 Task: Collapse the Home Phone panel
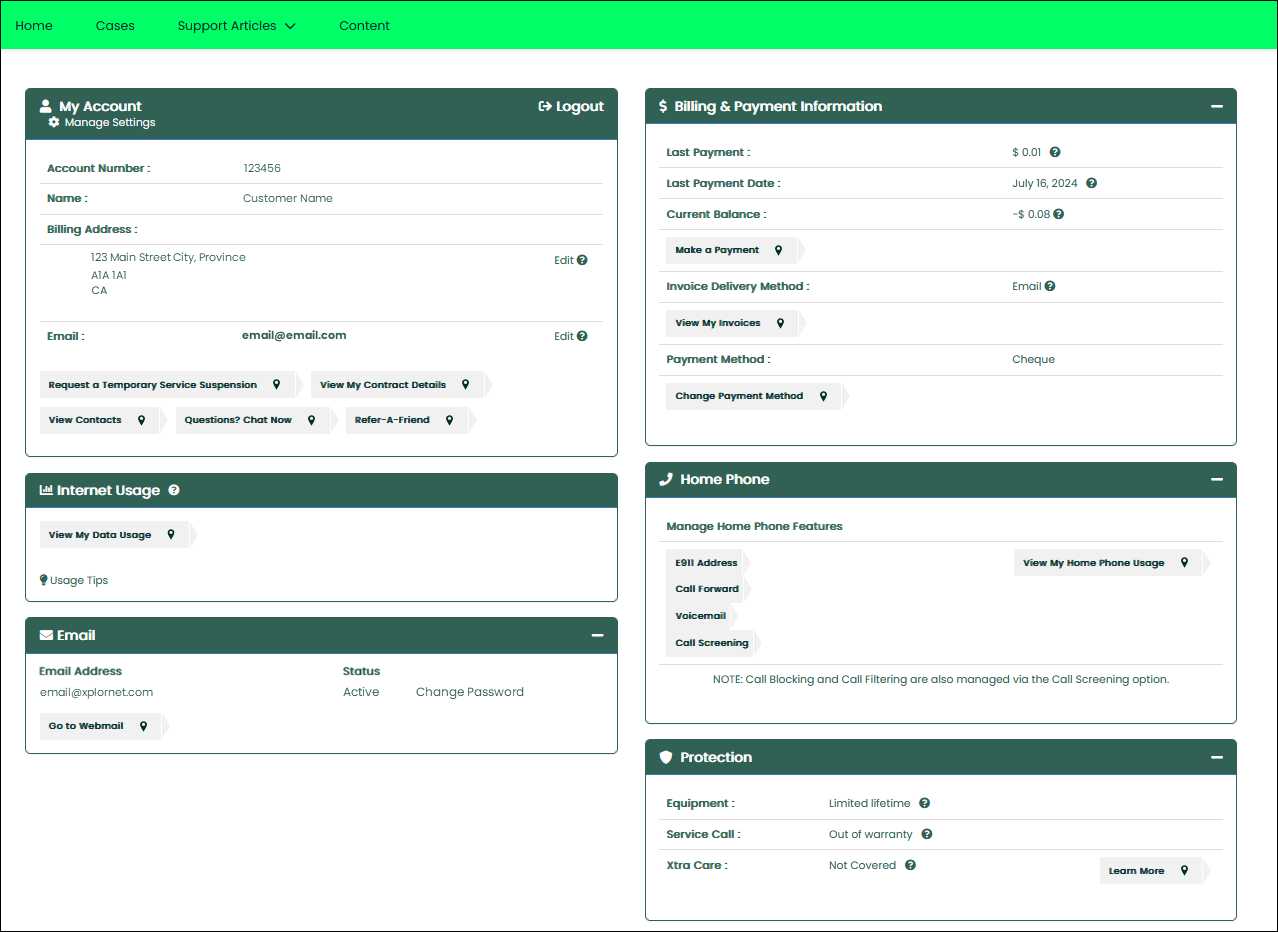point(1216,479)
